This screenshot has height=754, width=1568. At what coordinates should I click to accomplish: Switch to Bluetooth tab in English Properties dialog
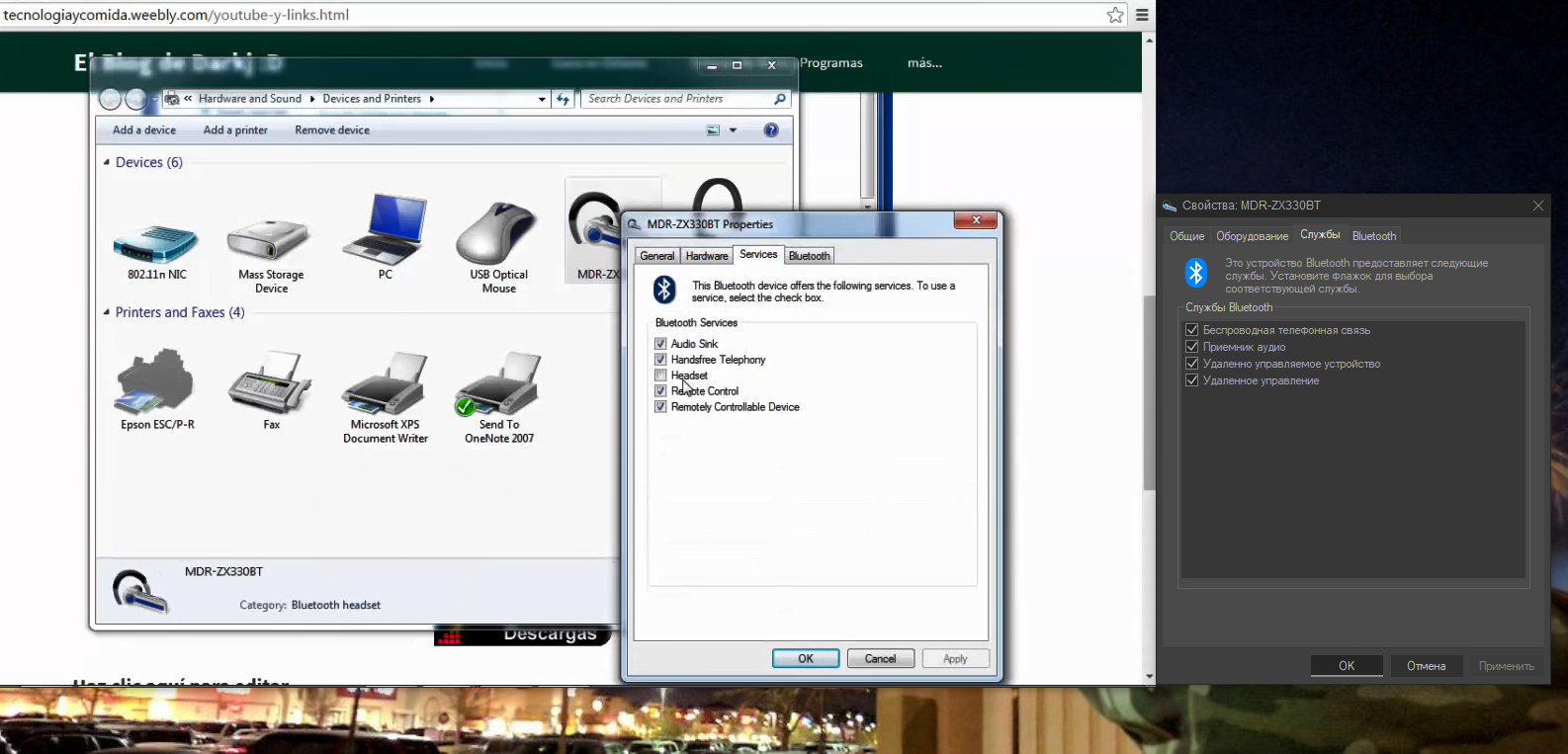click(x=810, y=256)
